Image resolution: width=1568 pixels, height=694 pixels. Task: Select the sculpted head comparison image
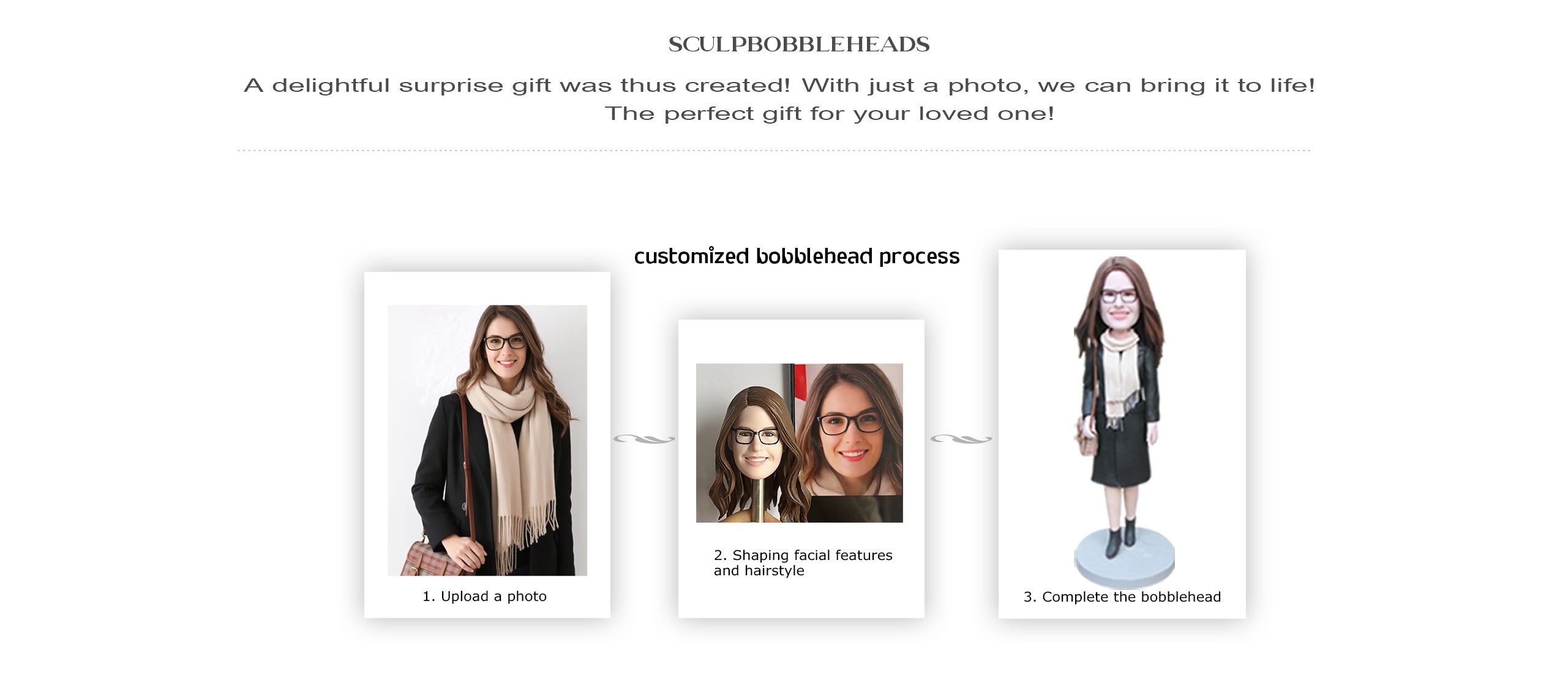(x=799, y=443)
